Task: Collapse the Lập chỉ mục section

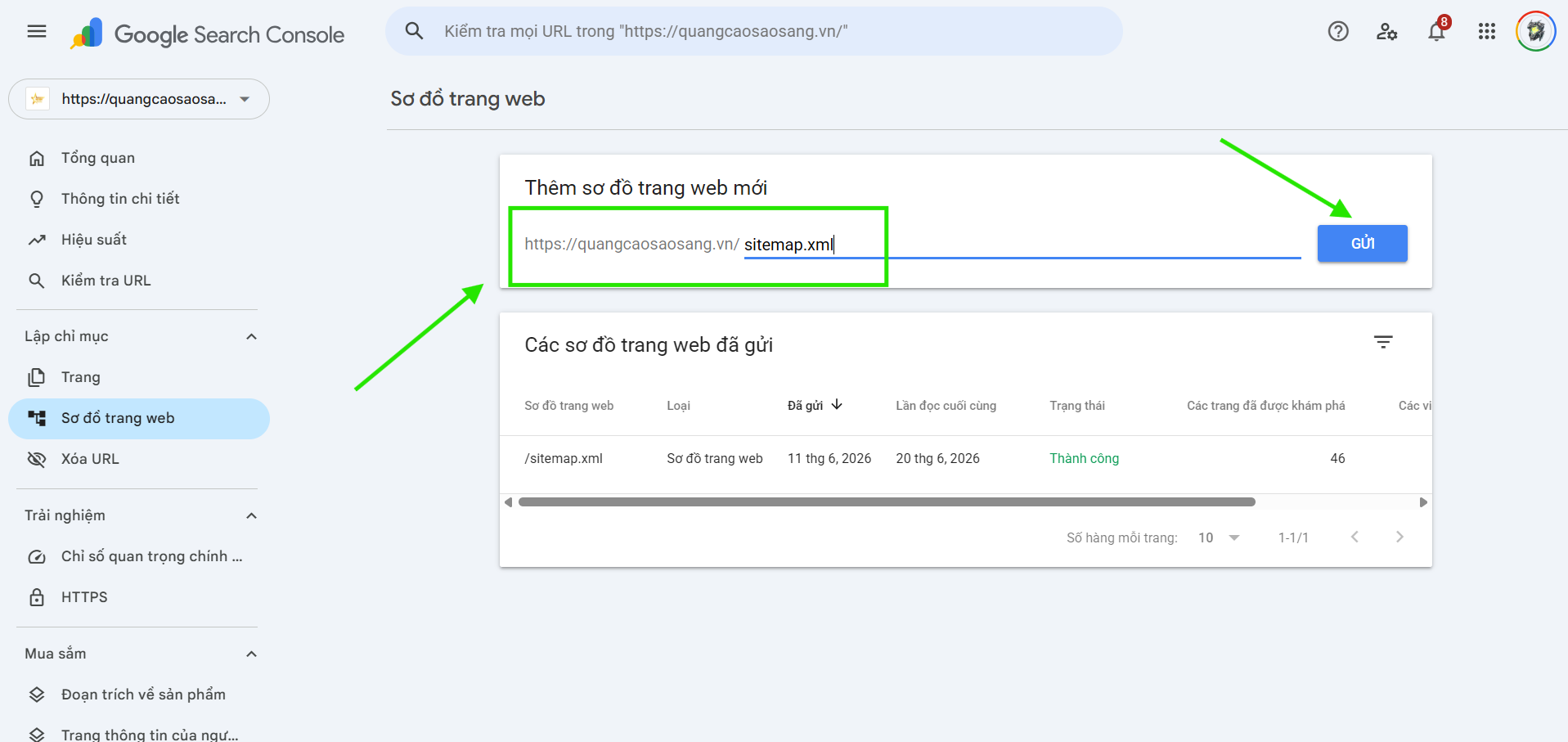Action: 252,336
